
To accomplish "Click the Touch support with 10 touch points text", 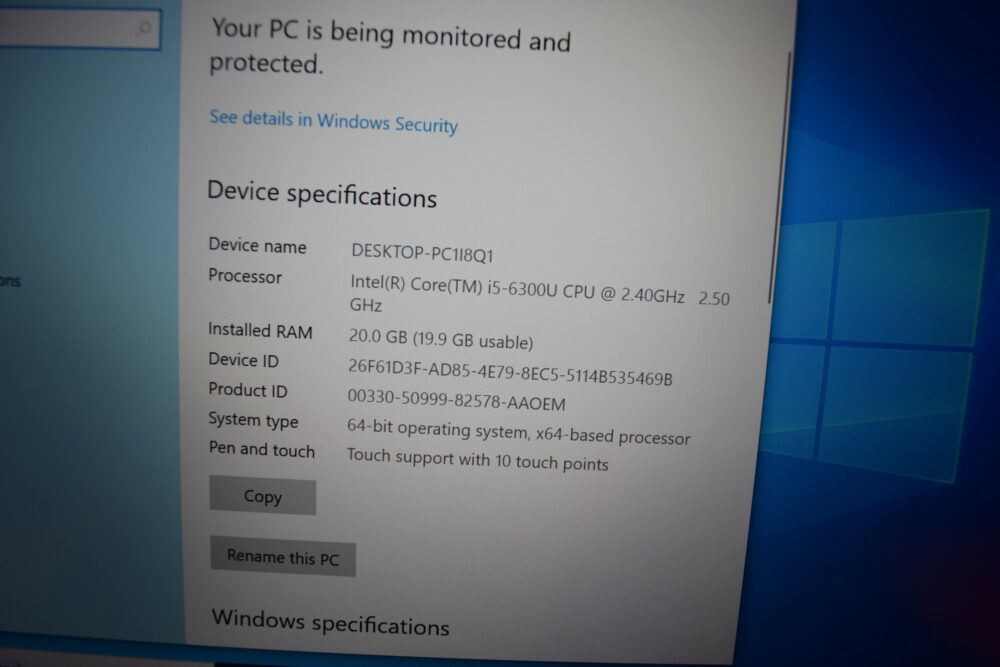I will pos(477,459).
